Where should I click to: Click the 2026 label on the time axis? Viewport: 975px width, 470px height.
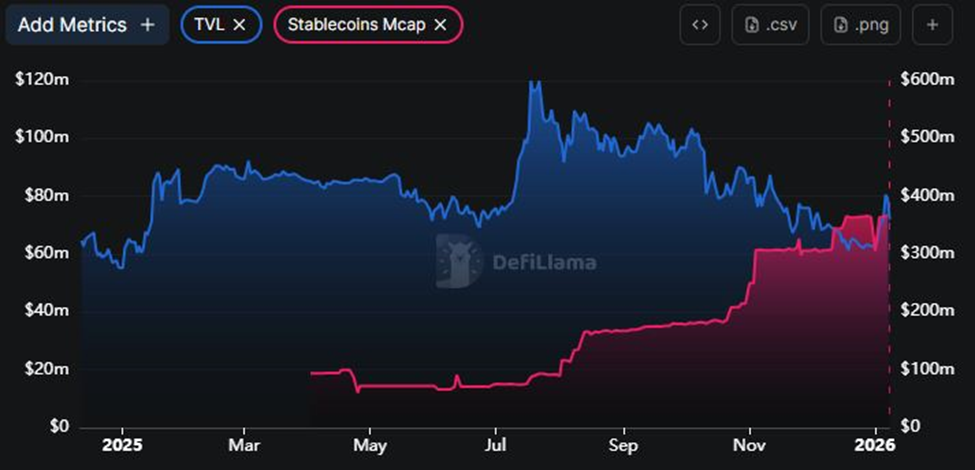click(x=876, y=442)
